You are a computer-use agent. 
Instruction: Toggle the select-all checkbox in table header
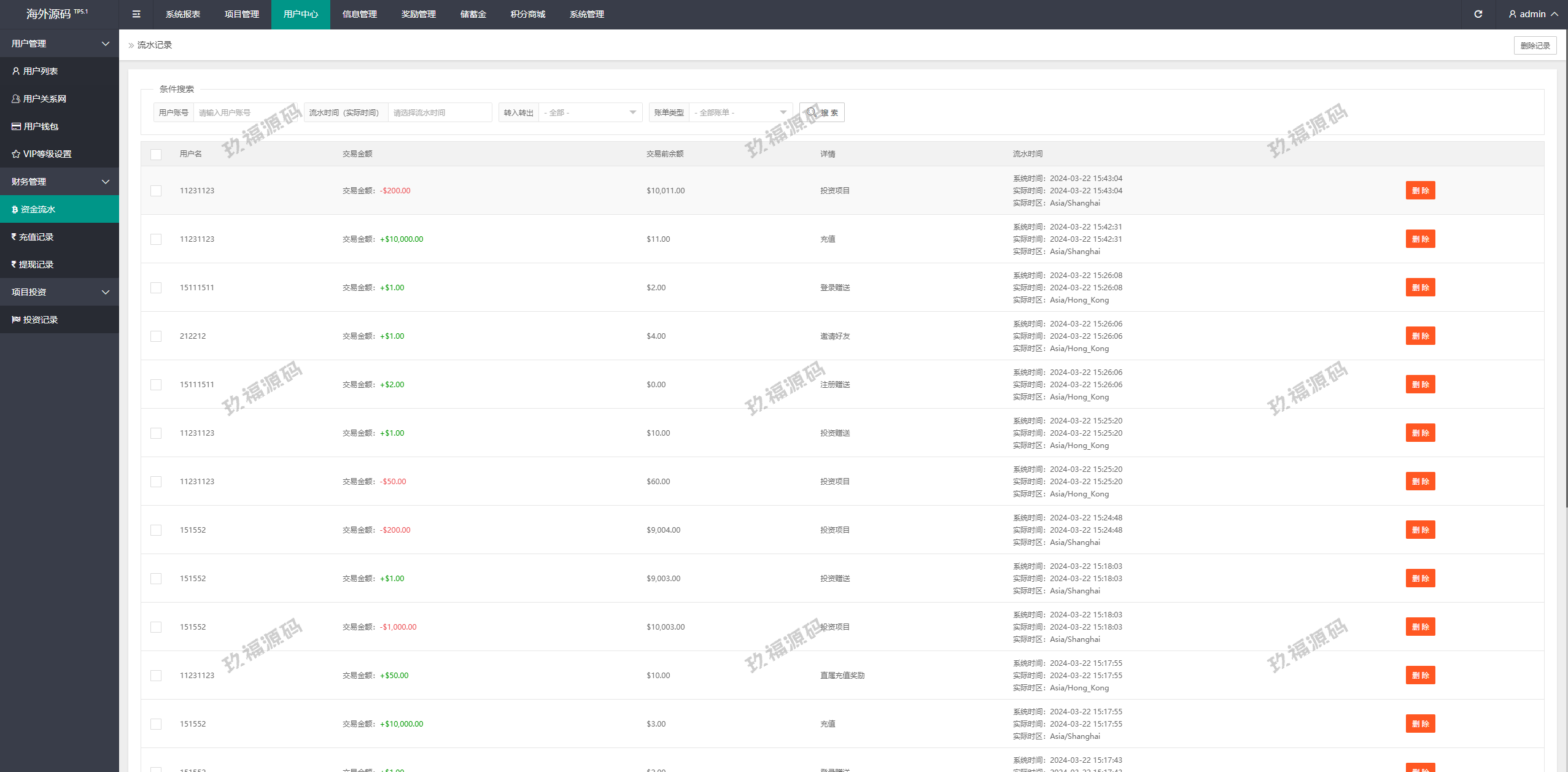pyautogui.click(x=156, y=155)
